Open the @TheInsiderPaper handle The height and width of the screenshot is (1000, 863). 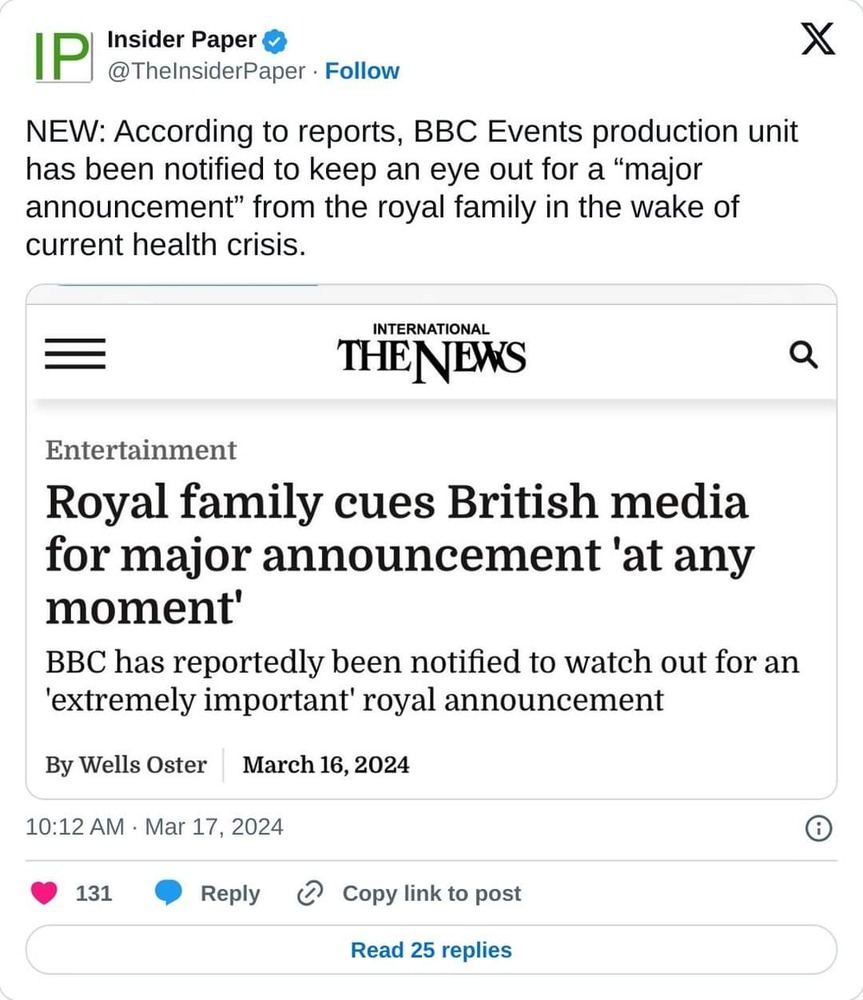205,71
